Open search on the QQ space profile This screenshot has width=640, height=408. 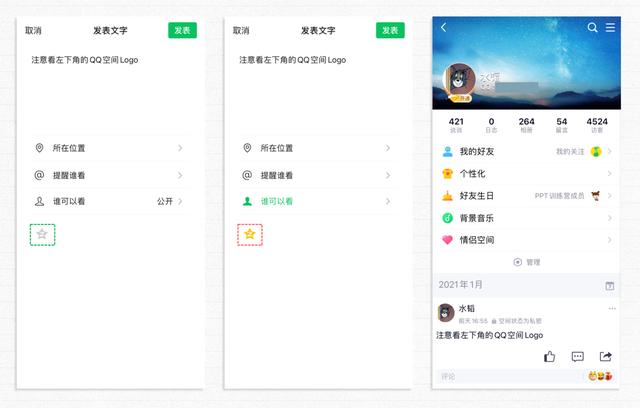pos(592,27)
